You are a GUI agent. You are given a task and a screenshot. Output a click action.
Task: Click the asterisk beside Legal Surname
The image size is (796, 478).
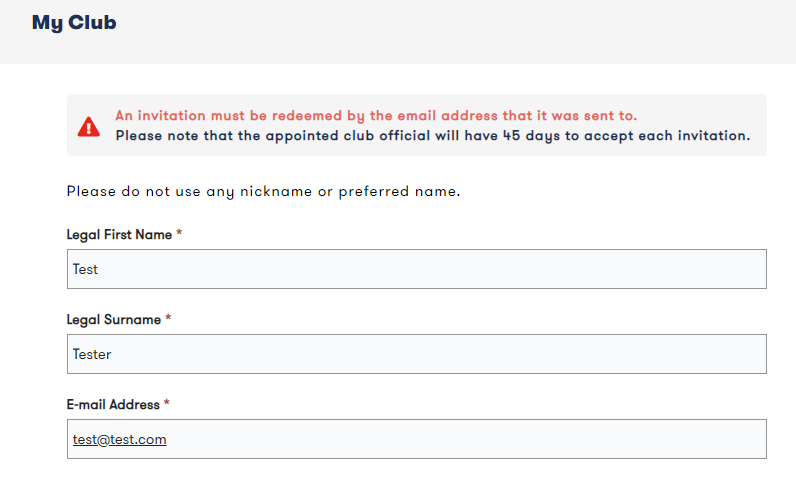[x=168, y=320]
